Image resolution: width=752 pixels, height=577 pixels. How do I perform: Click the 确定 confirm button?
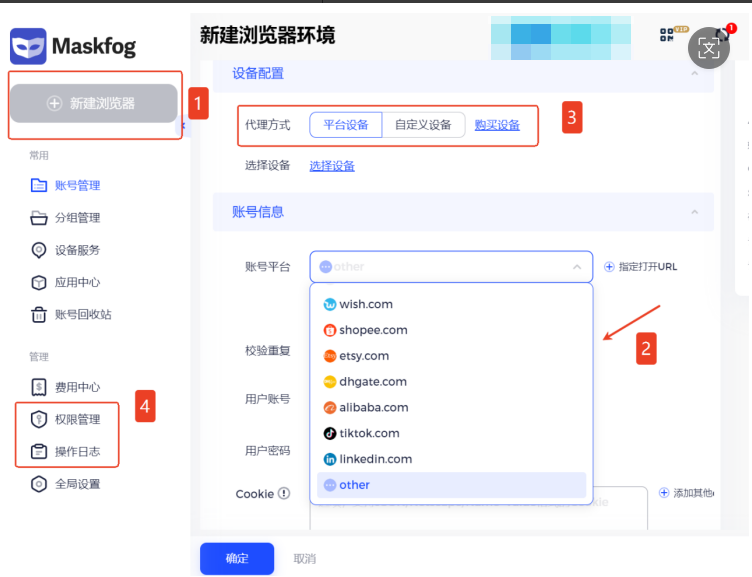236,558
